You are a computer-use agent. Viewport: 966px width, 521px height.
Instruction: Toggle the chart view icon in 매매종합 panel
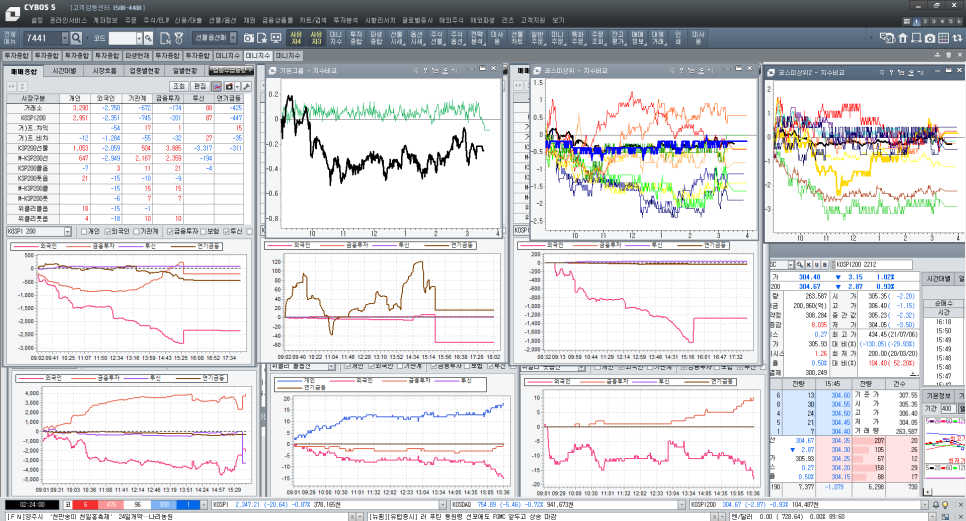pyautogui.click(x=217, y=86)
